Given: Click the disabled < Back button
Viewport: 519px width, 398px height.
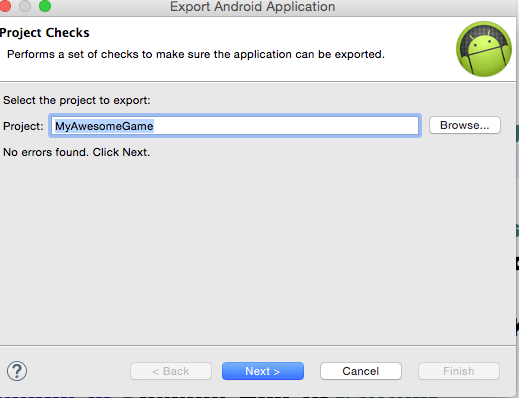Looking at the screenshot, I should pos(171,371).
